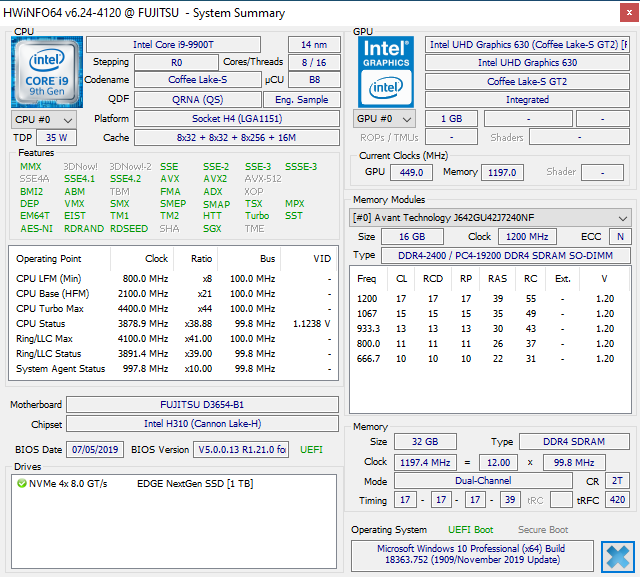
Task: Open the CPU #0 selector dropdown
Action: [x=44, y=120]
